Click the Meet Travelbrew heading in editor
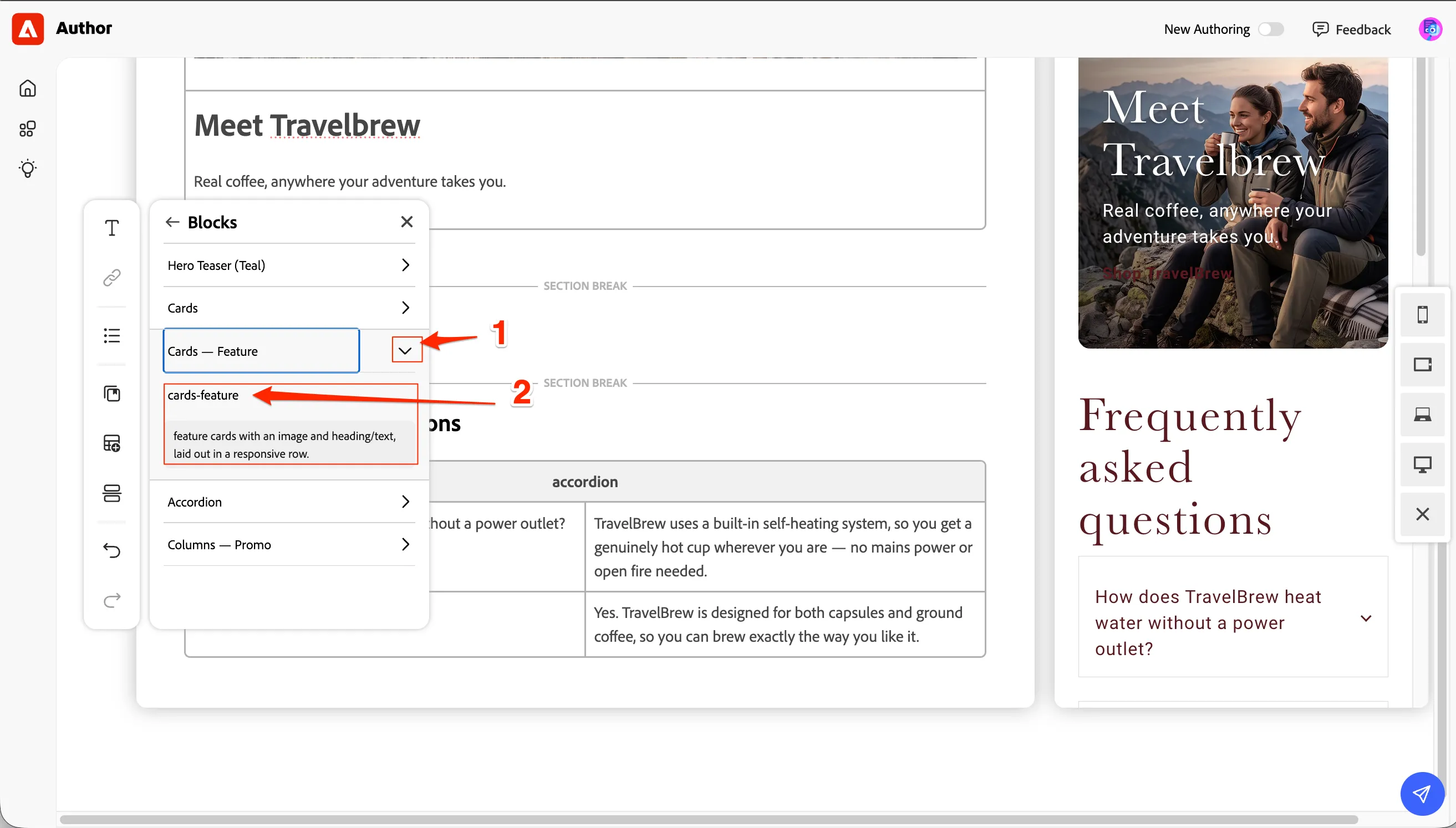Image resolution: width=1456 pixels, height=828 pixels. point(307,125)
